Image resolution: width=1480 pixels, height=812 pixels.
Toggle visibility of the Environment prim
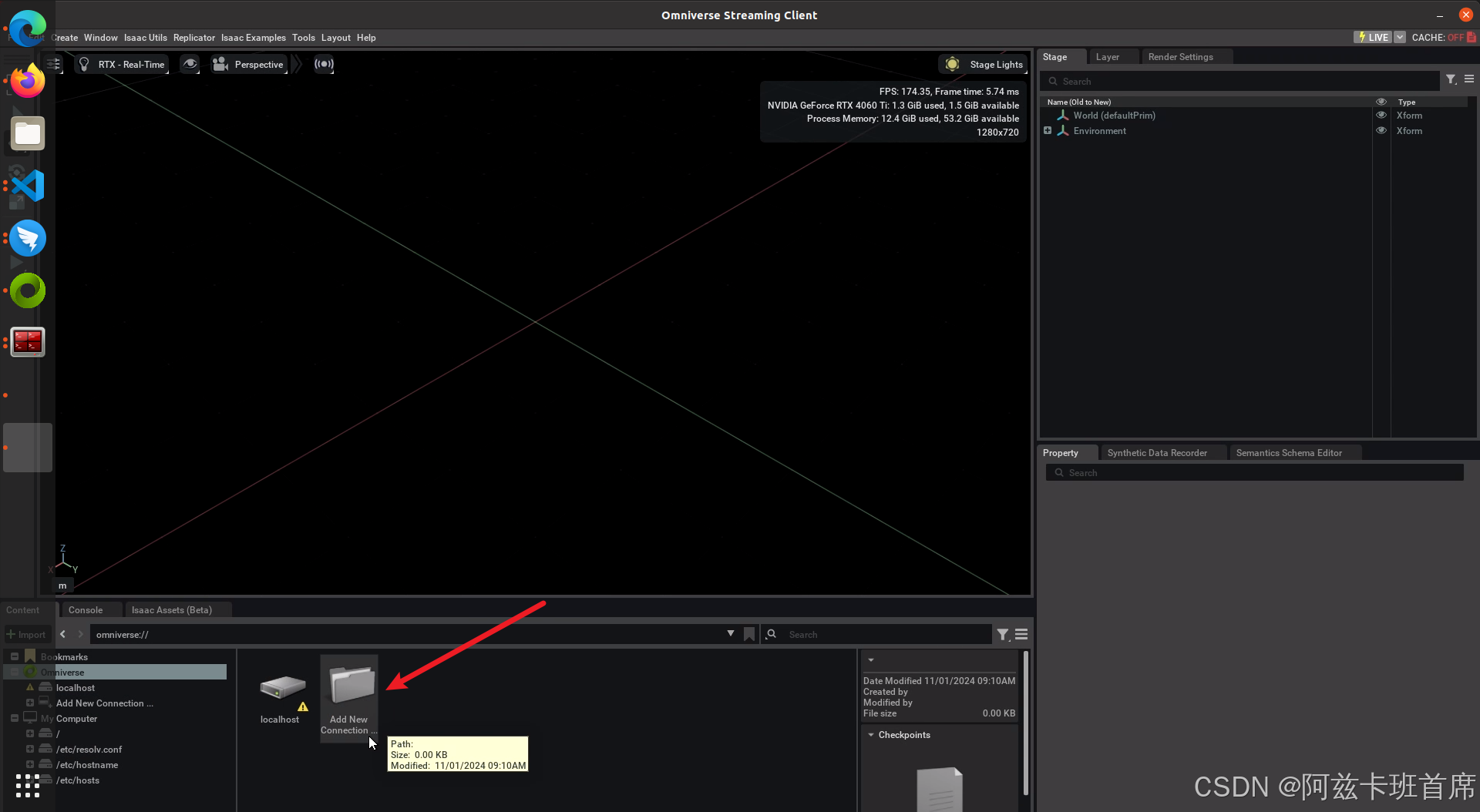click(1381, 130)
